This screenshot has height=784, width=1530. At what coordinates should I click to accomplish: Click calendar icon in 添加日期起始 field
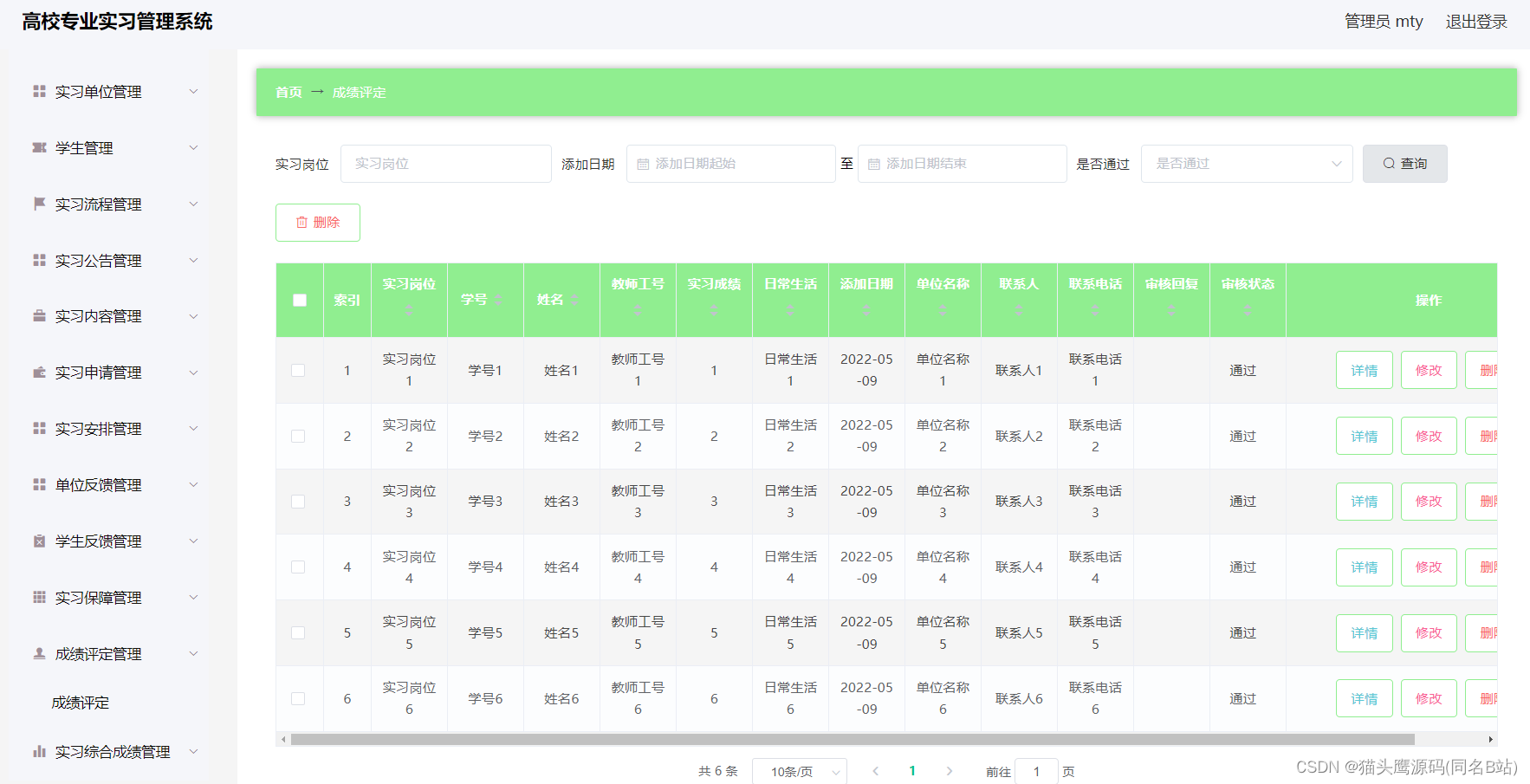coord(643,164)
